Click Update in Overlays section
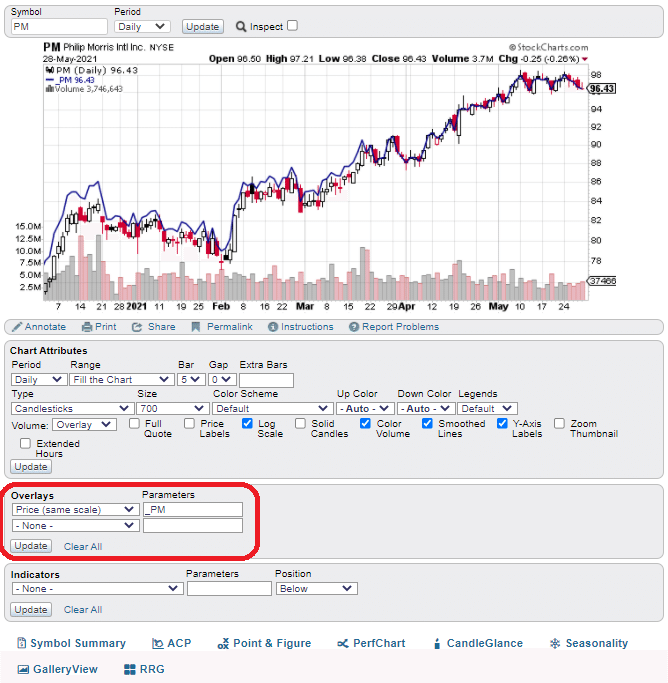Screen dimensions: 668x683 pyautogui.click(x=31, y=546)
